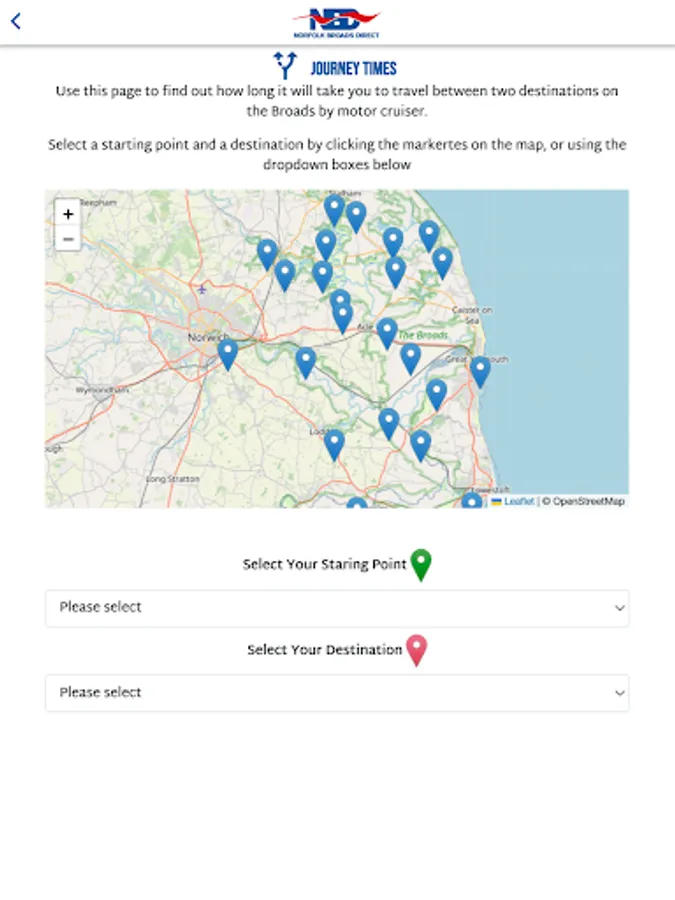This screenshot has width=675, height=900.
Task: Click the green starting point pin icon
Action: coord(421,565)
